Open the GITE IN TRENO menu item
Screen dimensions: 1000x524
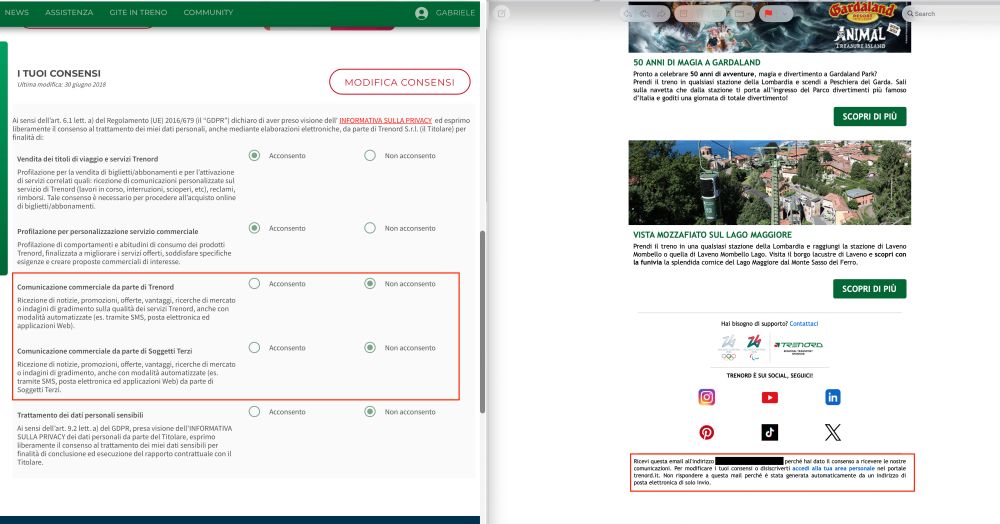pyautogui.click(x=138, y=12)
